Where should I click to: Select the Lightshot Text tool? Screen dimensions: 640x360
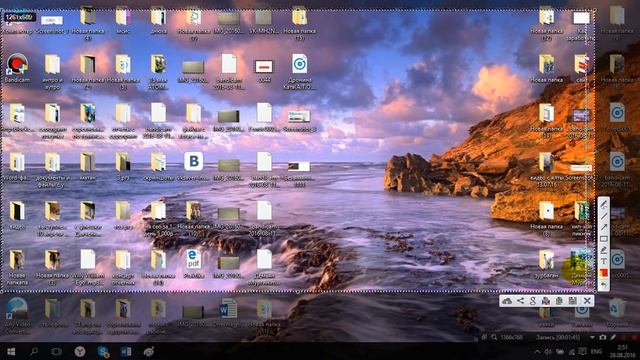pos(604,261)
